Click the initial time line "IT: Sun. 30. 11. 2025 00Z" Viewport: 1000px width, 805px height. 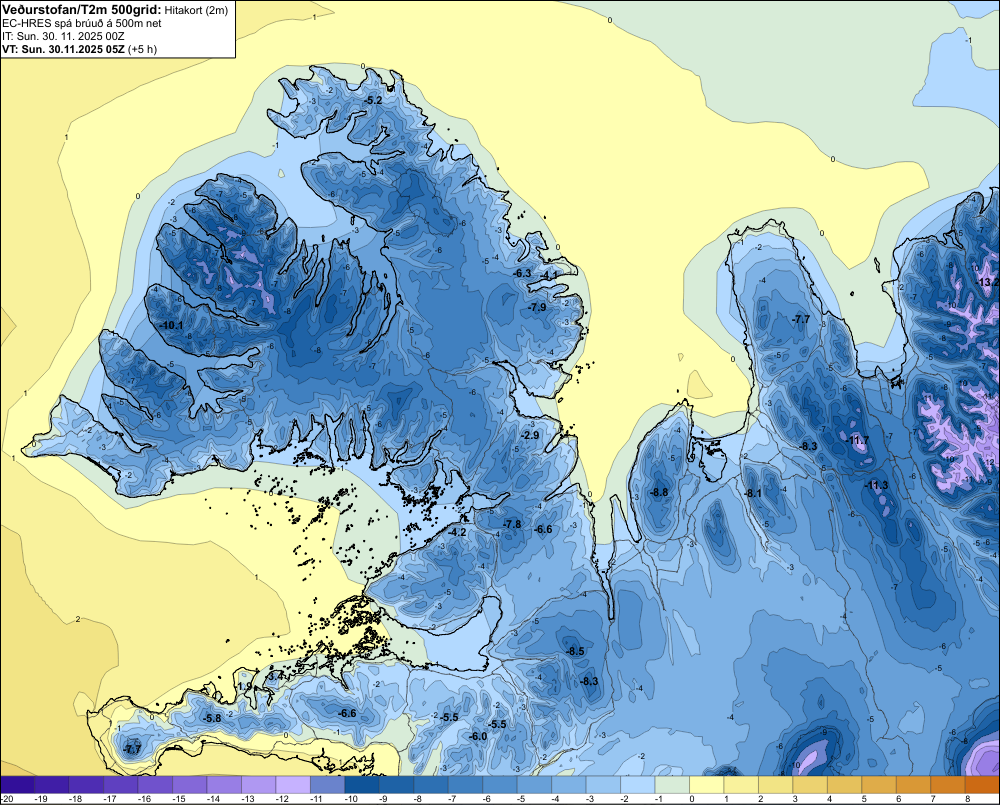[63, 36]
